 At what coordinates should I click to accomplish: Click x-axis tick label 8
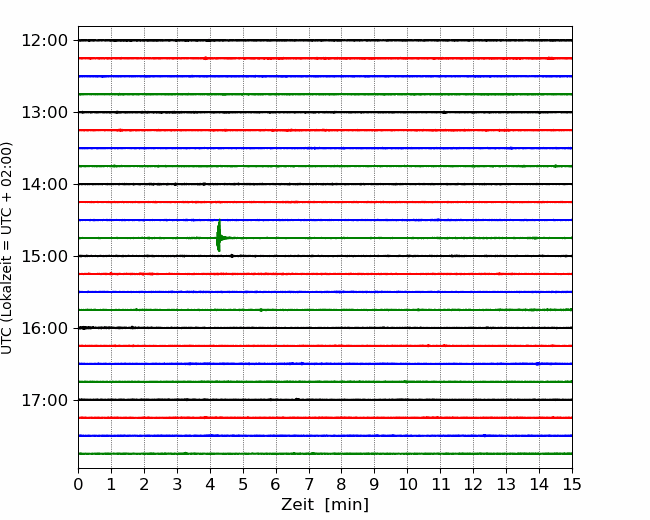(x=342, y=484)
